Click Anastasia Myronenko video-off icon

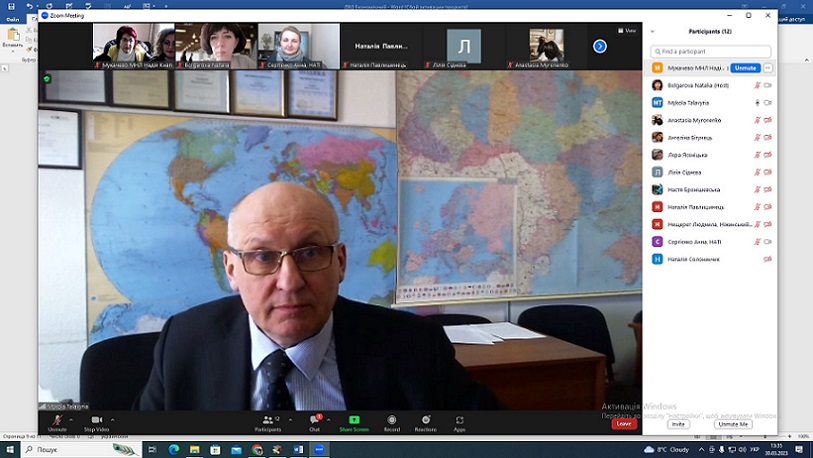[x=768, y=120]
